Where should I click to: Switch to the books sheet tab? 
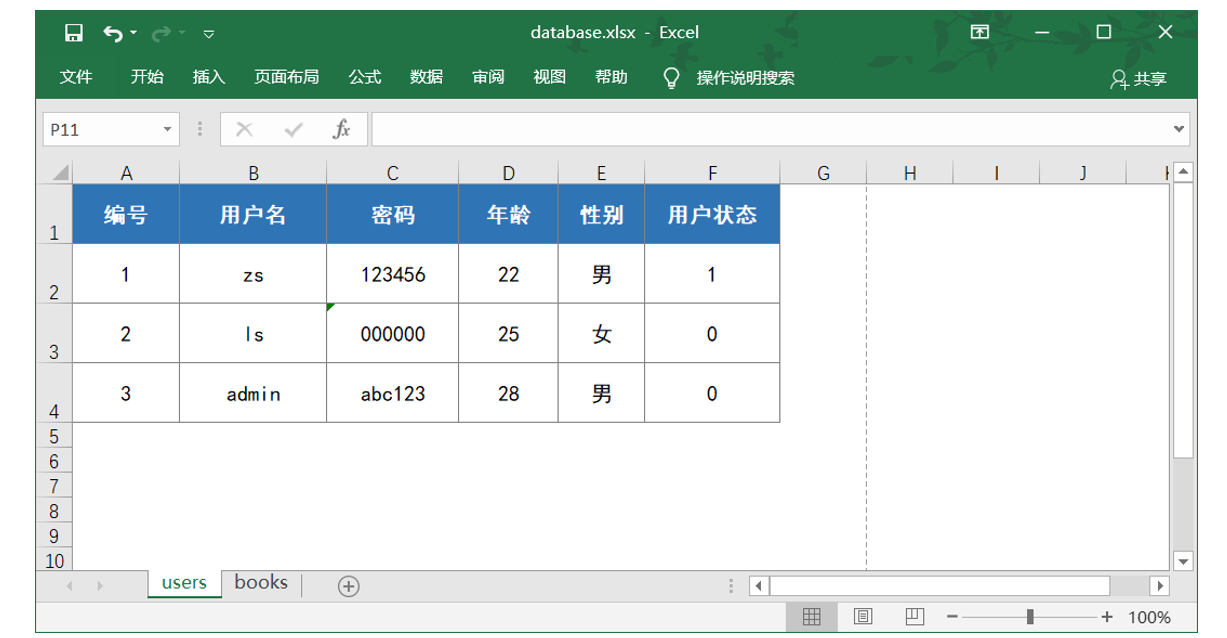[260, 582]
